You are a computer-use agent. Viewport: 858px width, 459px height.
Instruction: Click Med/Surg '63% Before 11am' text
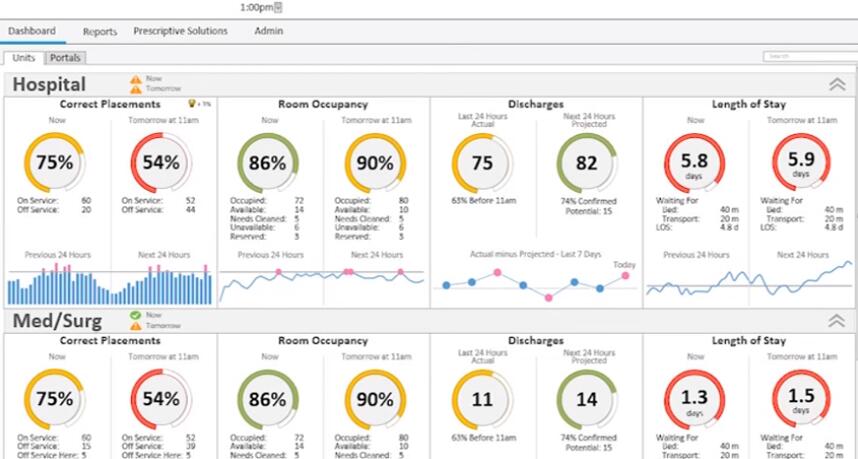482,437
